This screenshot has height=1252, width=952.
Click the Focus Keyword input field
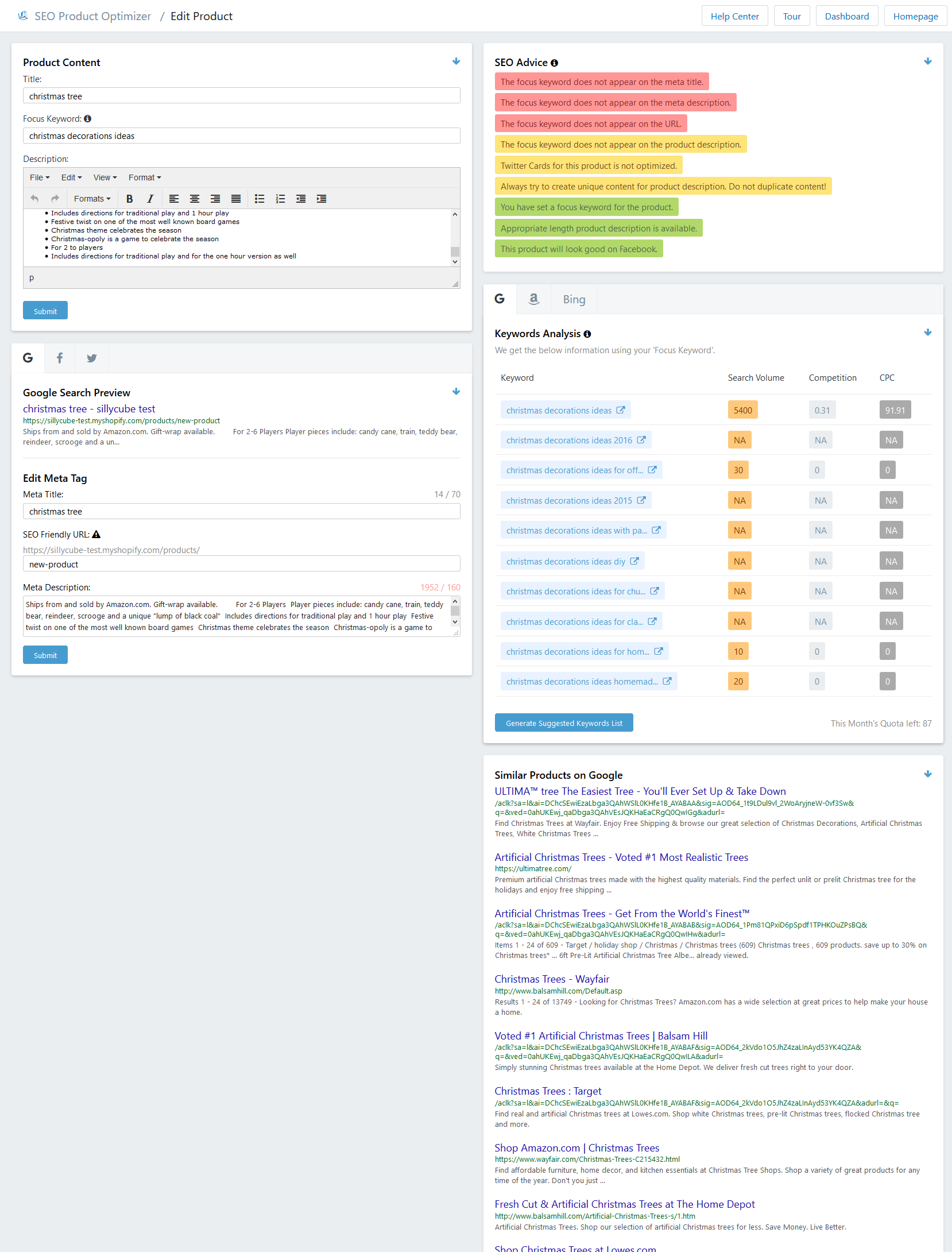click(242, 136)
